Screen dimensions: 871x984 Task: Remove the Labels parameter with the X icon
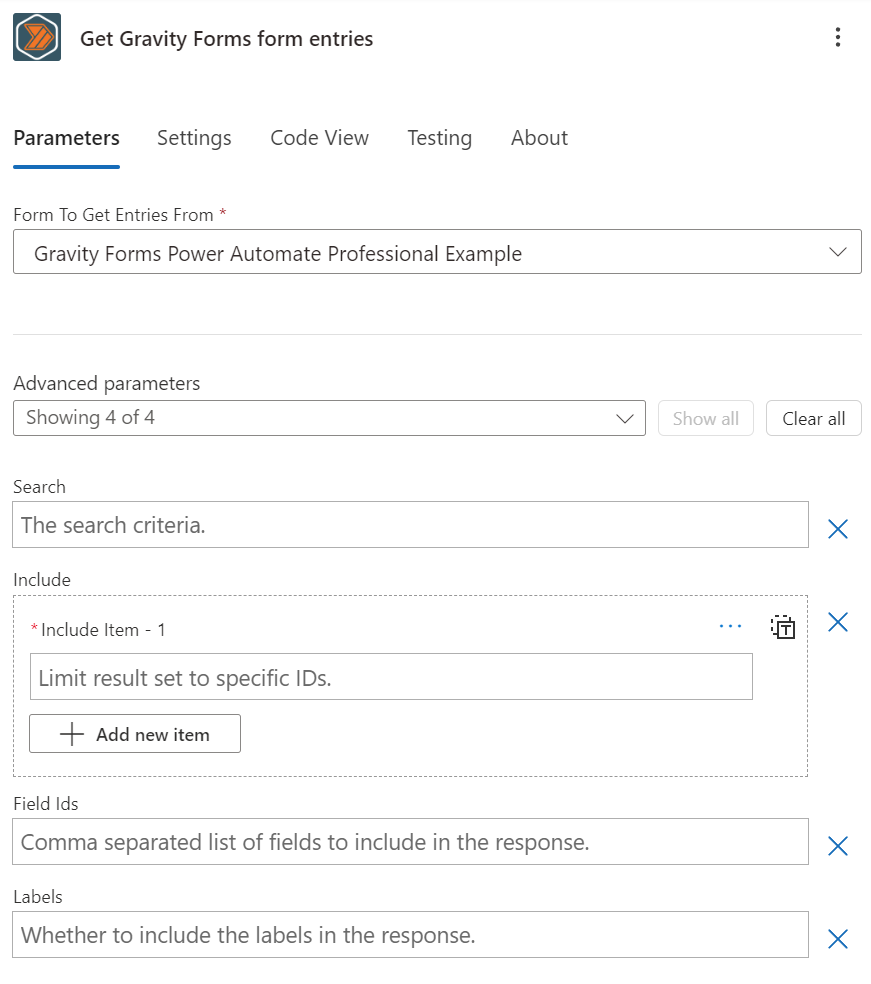coord(838,938)
